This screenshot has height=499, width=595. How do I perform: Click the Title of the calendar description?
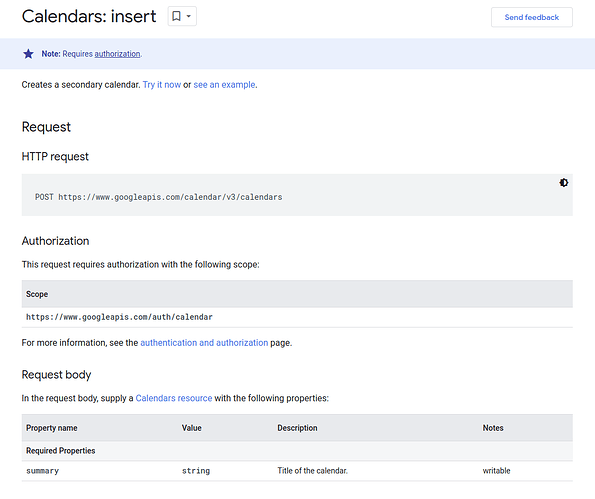coord(312,471)
